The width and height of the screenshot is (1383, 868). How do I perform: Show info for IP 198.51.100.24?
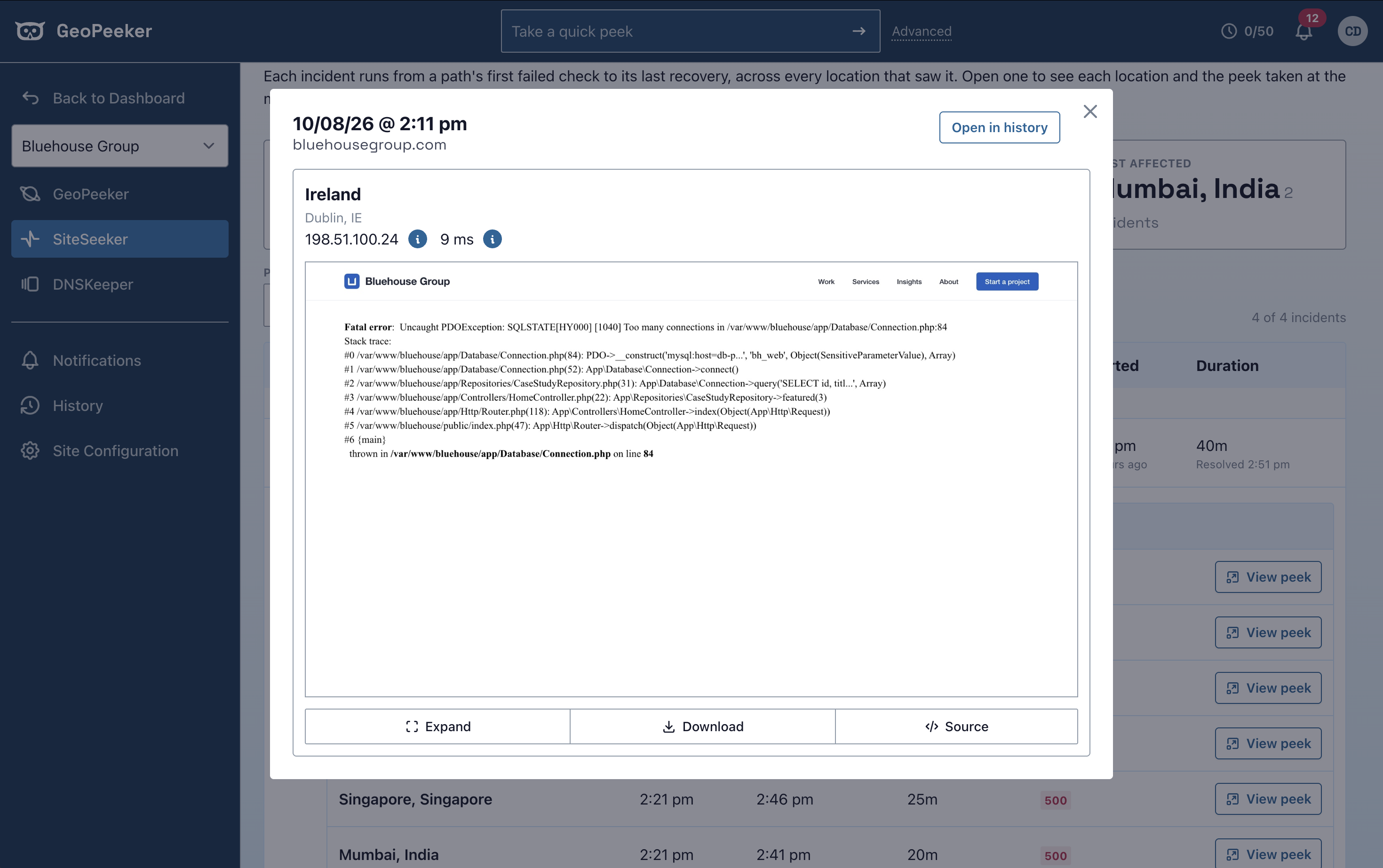click(x=418, y=239)
